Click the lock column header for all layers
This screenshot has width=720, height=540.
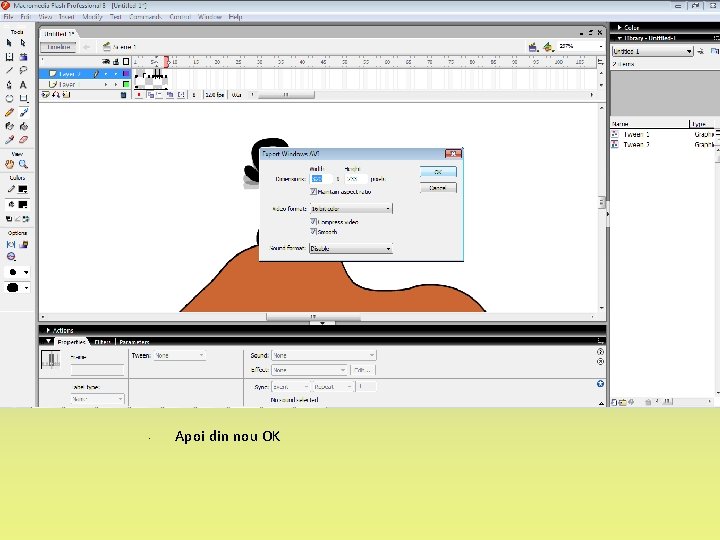116,62
